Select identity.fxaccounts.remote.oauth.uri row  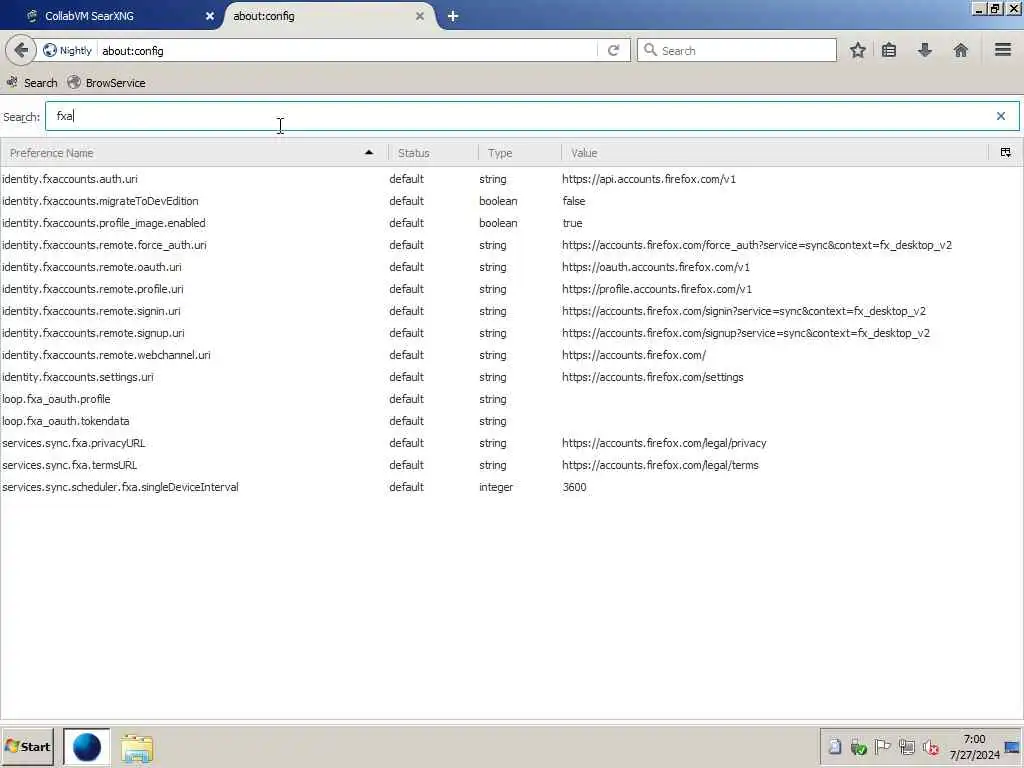511,267
